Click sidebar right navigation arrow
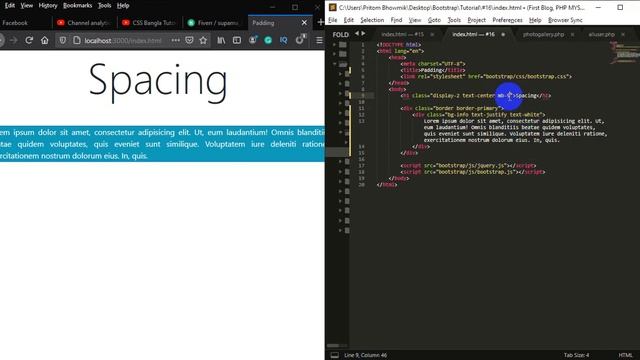Viewport: 640px width, 360px height. point(363,33)
